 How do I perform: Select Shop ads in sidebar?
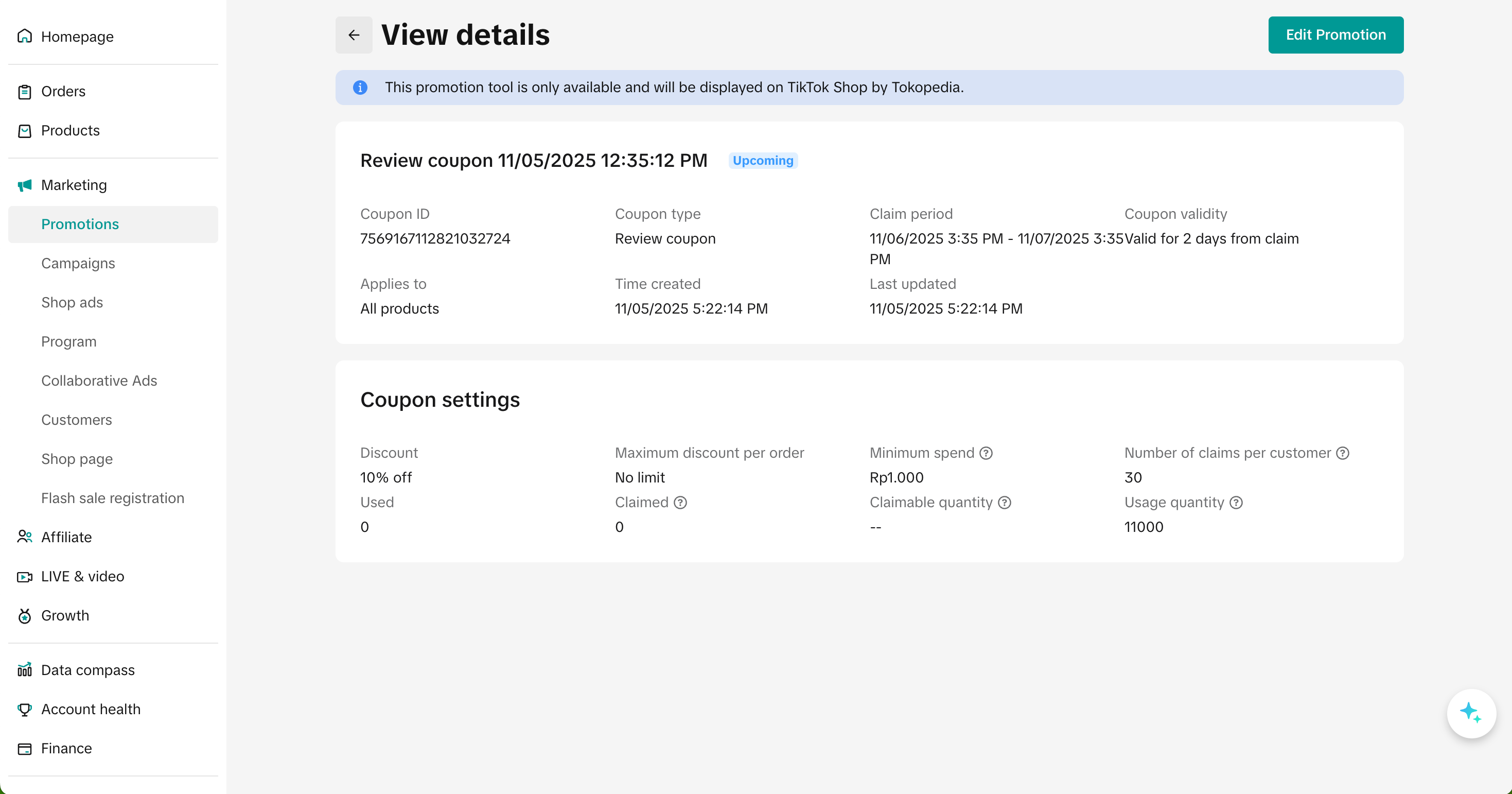tap(72, 302)
